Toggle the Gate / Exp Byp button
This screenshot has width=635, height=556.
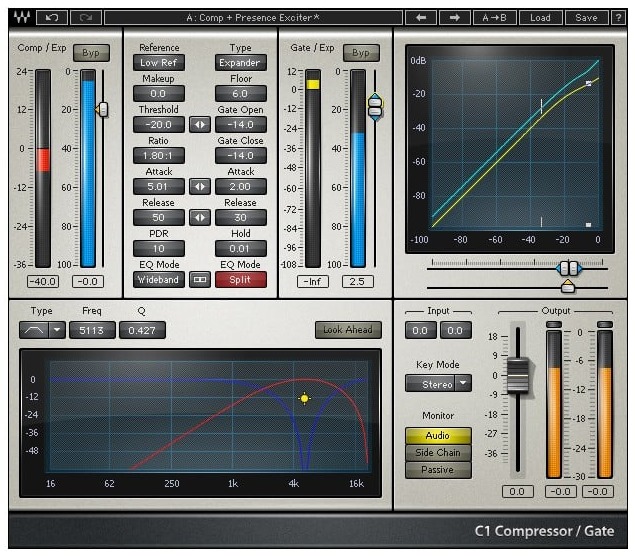pos(361,53)
